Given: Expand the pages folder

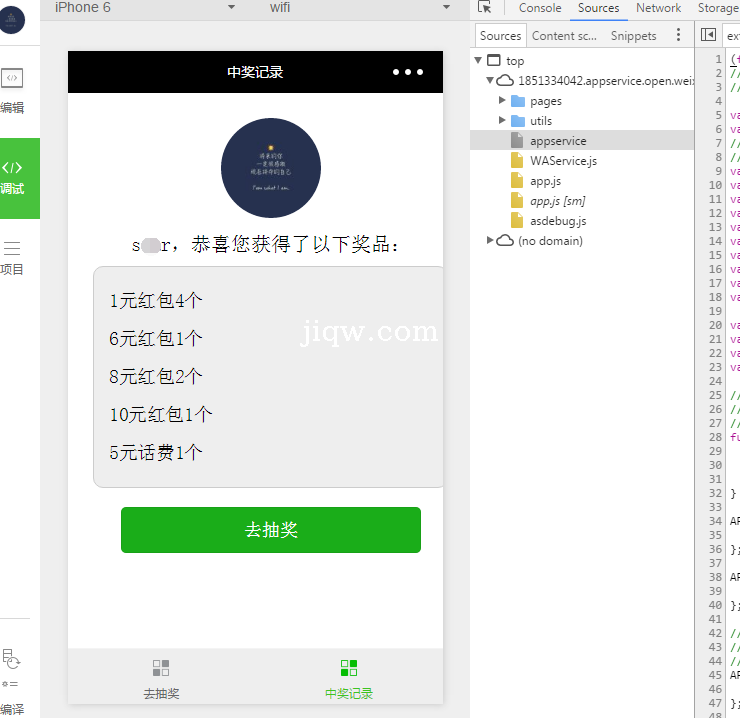Looking at the screenshot, I should [x=503, y=101].
